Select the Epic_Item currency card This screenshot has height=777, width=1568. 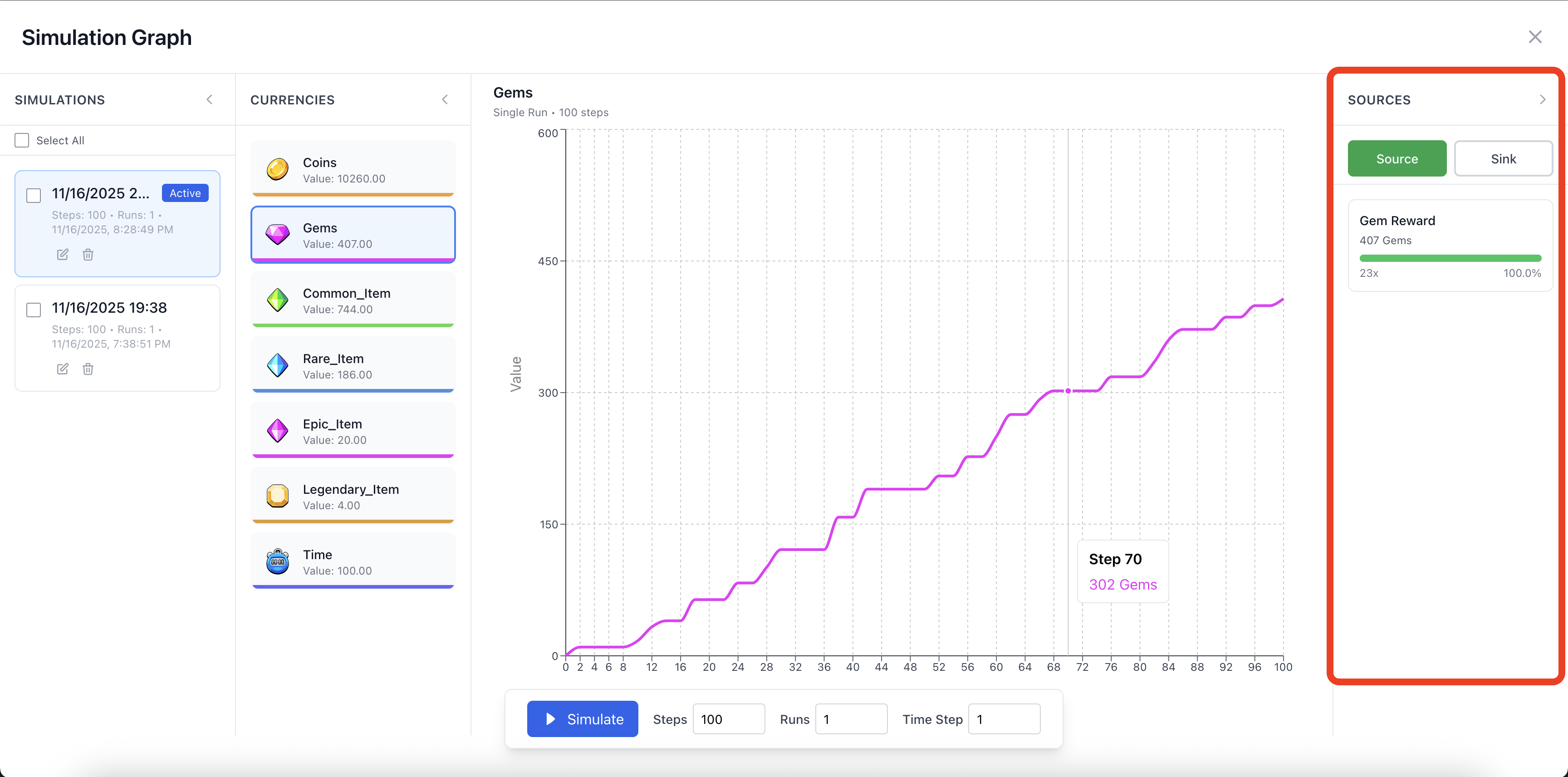pyautogui.click(x=353, y=431)
